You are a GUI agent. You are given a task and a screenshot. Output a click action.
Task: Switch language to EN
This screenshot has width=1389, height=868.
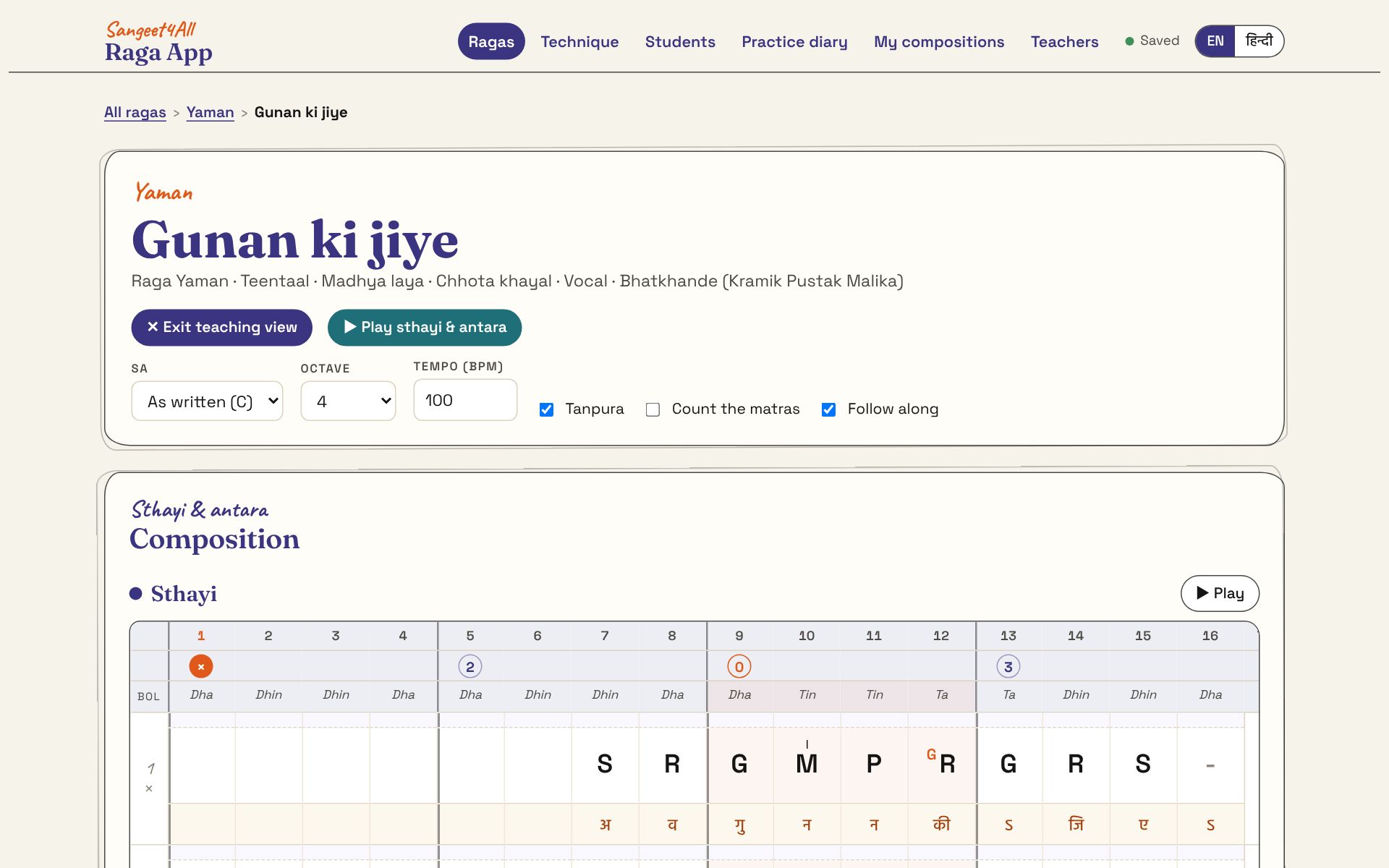pos(1215,41)
